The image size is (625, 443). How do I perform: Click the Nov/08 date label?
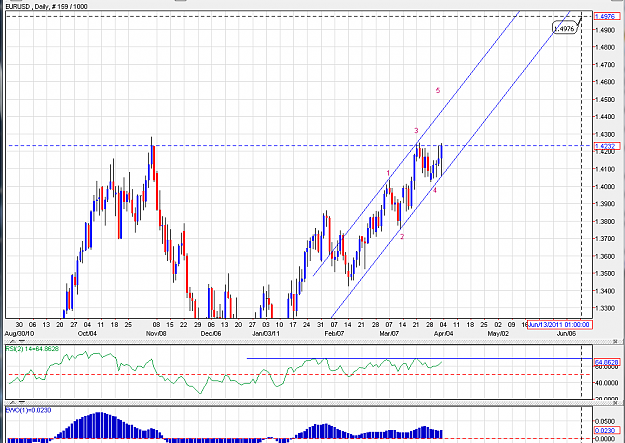point(156,333)
